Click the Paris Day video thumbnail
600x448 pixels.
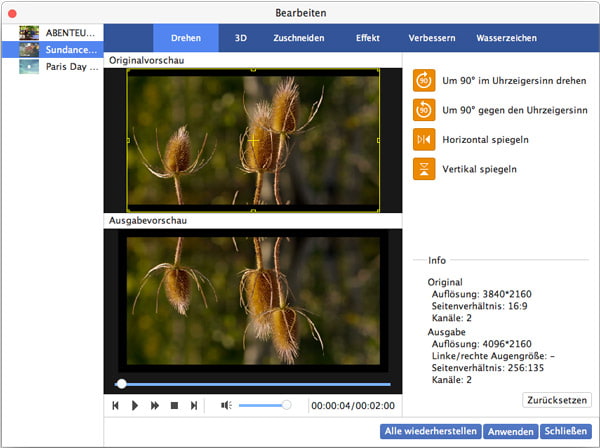coord(29,67)
